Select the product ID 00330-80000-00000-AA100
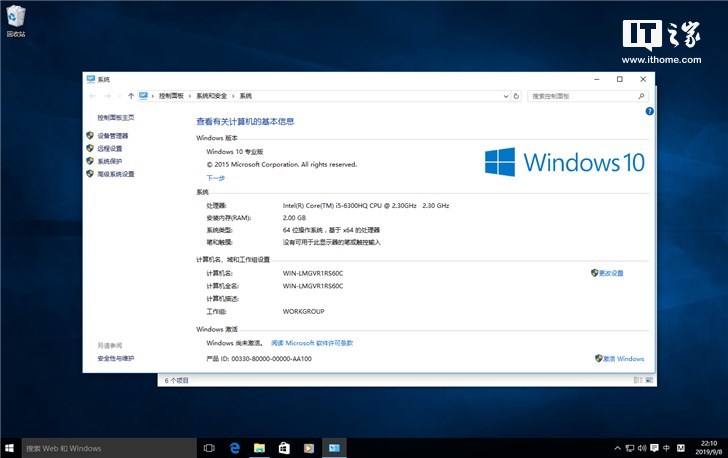 272,359
